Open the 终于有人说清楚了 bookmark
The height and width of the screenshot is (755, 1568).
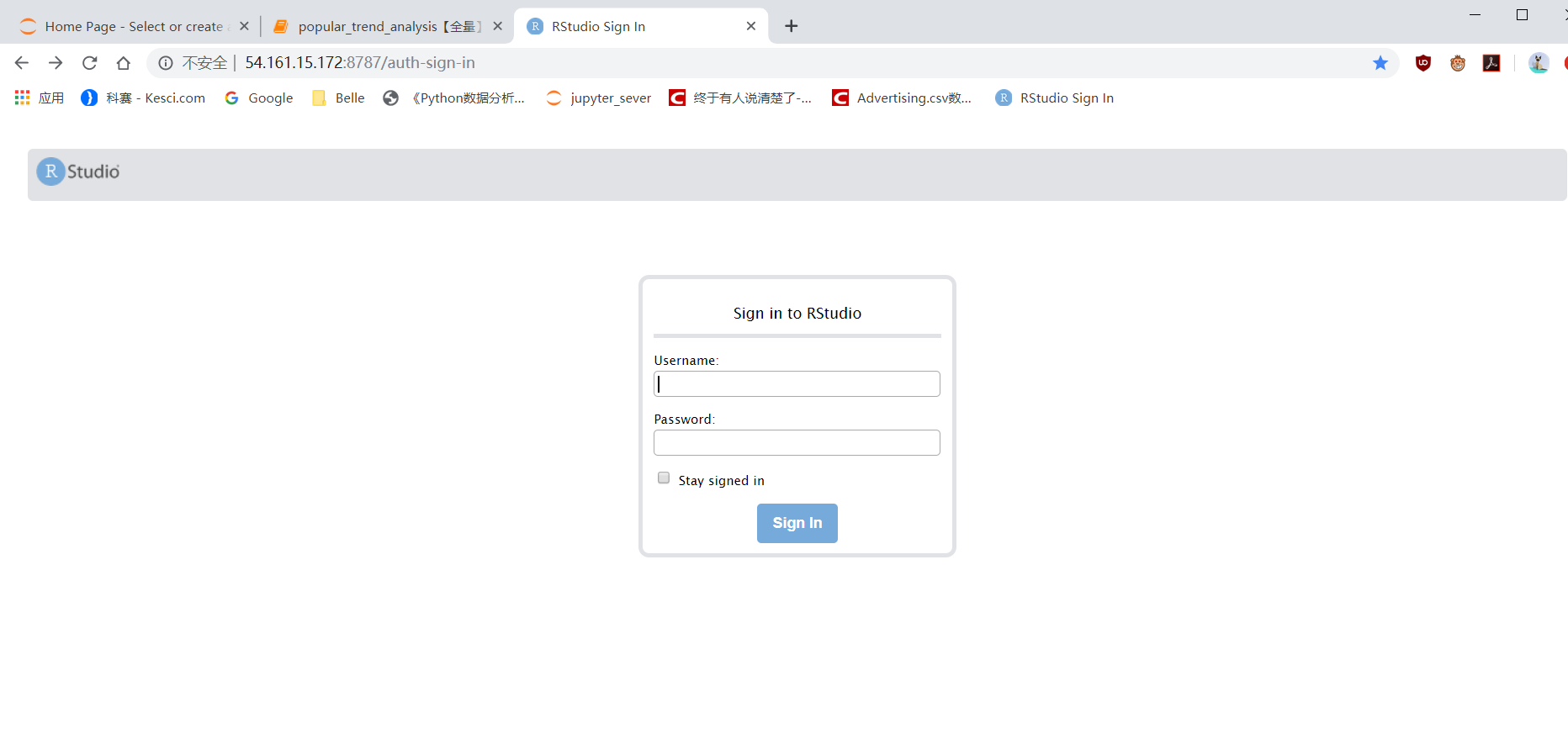point(740,98)
